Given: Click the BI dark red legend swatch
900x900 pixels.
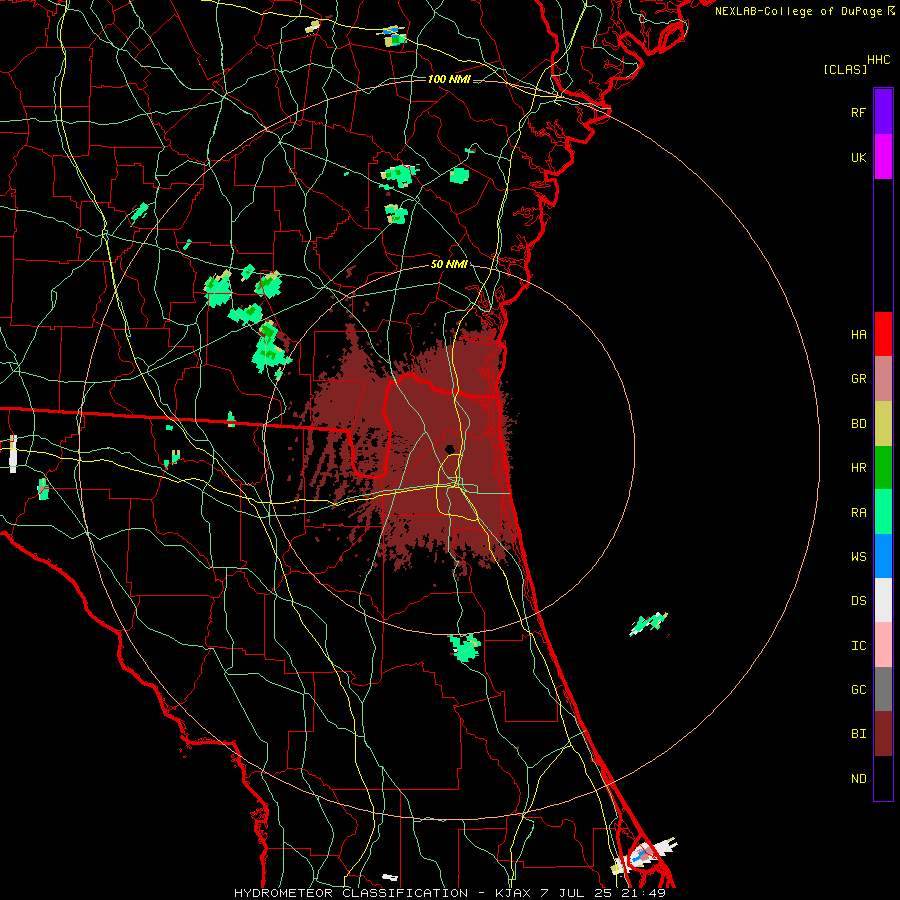Looking at the screenshot, I should coord(883,734).
